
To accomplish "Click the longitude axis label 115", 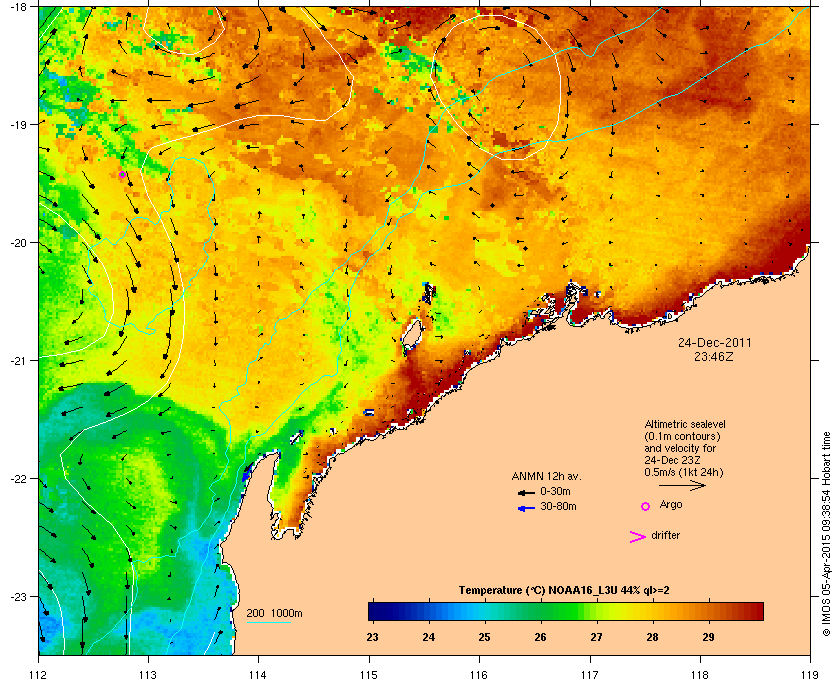I will pos(369,674).
